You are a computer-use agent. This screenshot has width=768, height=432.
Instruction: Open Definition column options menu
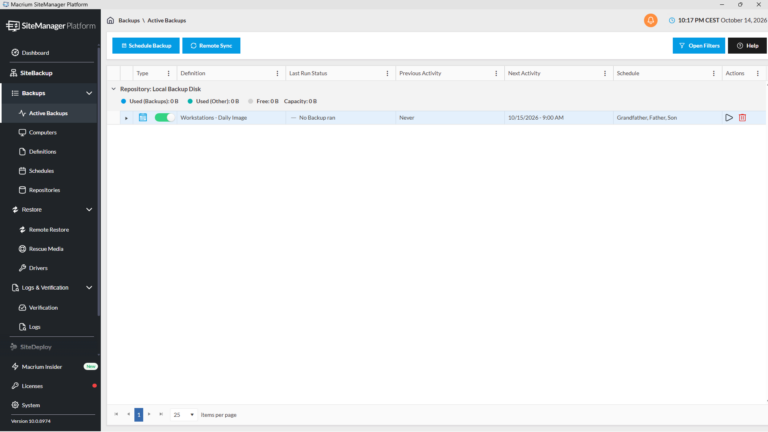point(277,73)
